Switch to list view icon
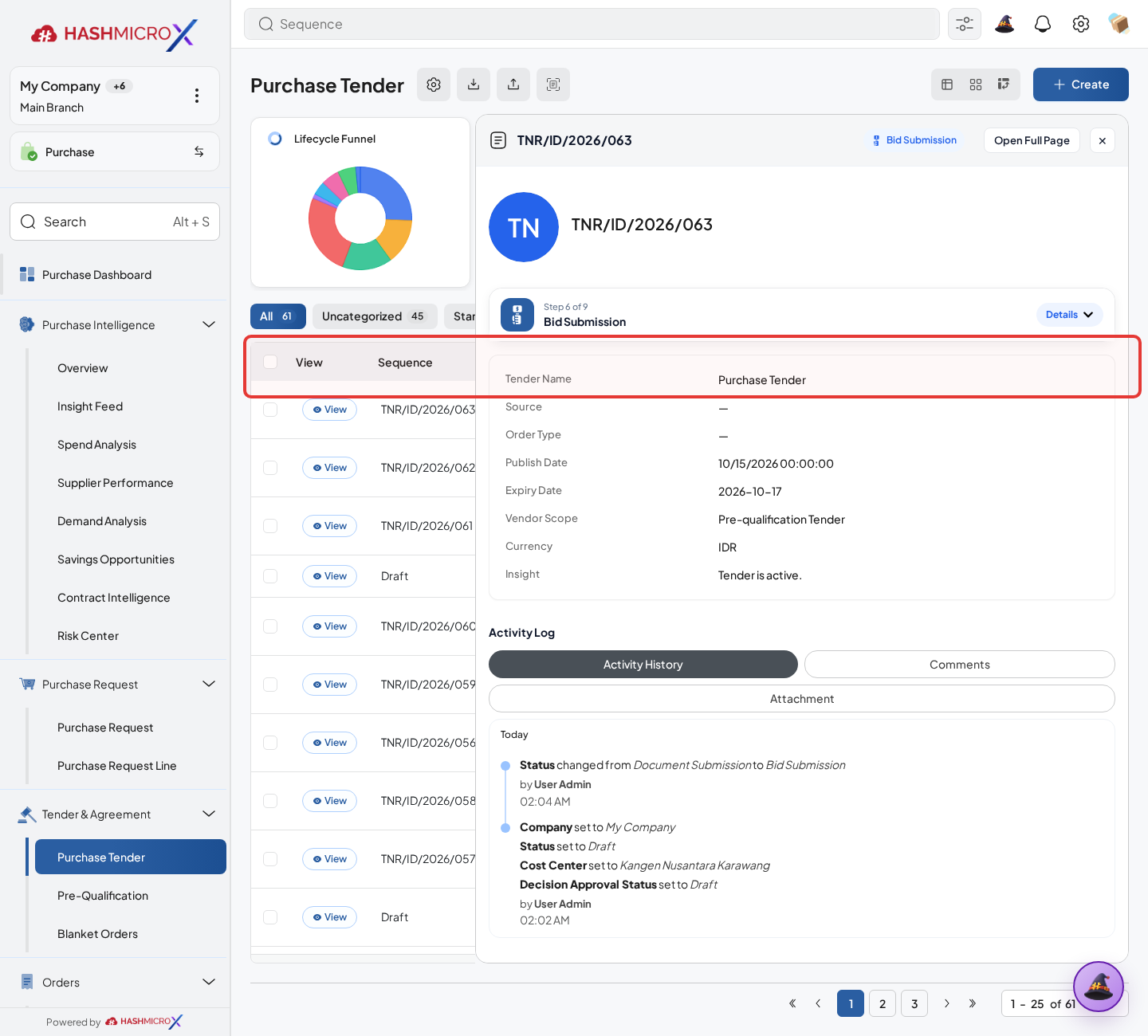This screenshot has height=1036, width=1148. pyautogui.click(x=947, y=84)
